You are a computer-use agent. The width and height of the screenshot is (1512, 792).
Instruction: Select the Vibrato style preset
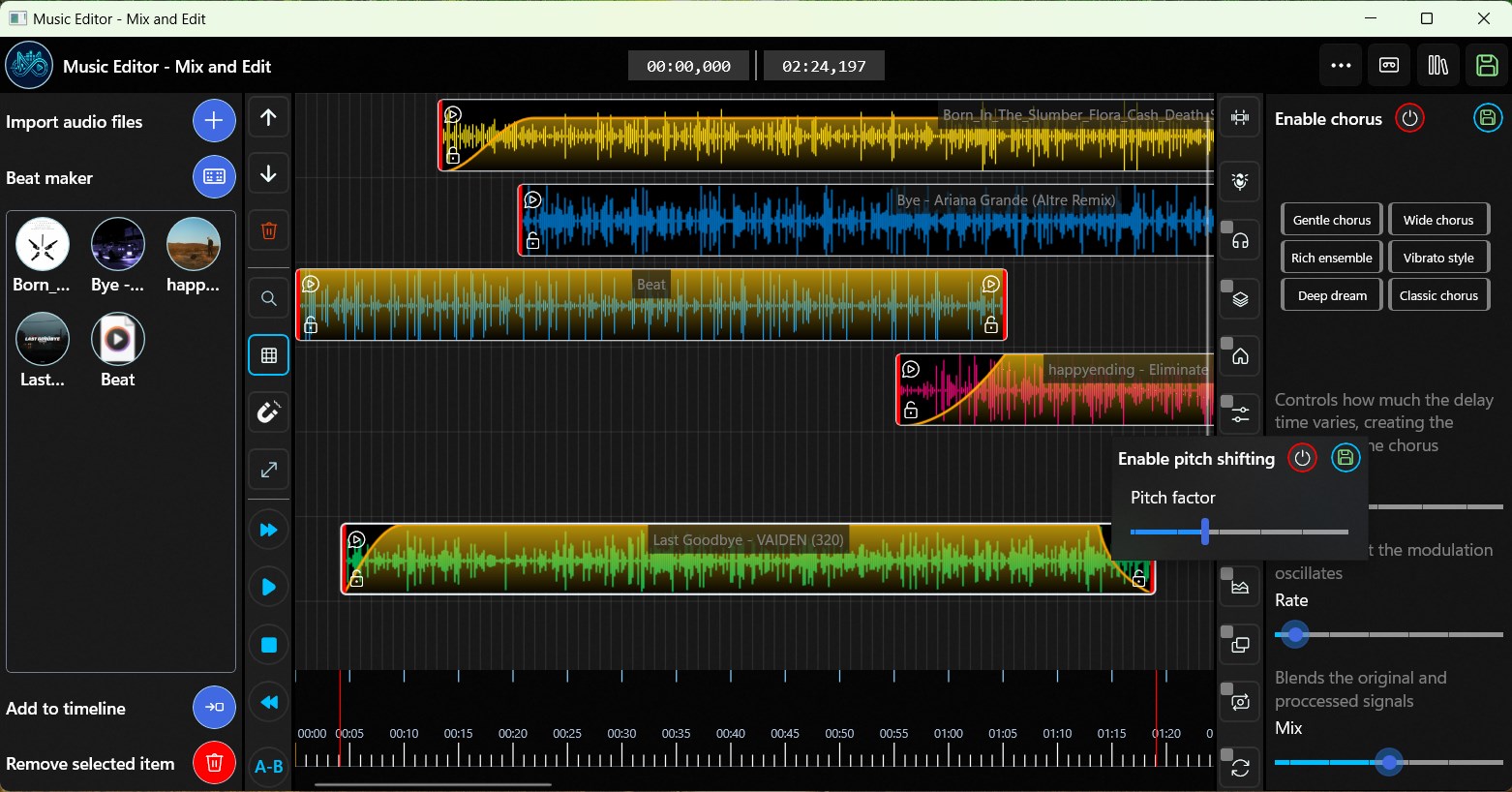(1439, 257)
